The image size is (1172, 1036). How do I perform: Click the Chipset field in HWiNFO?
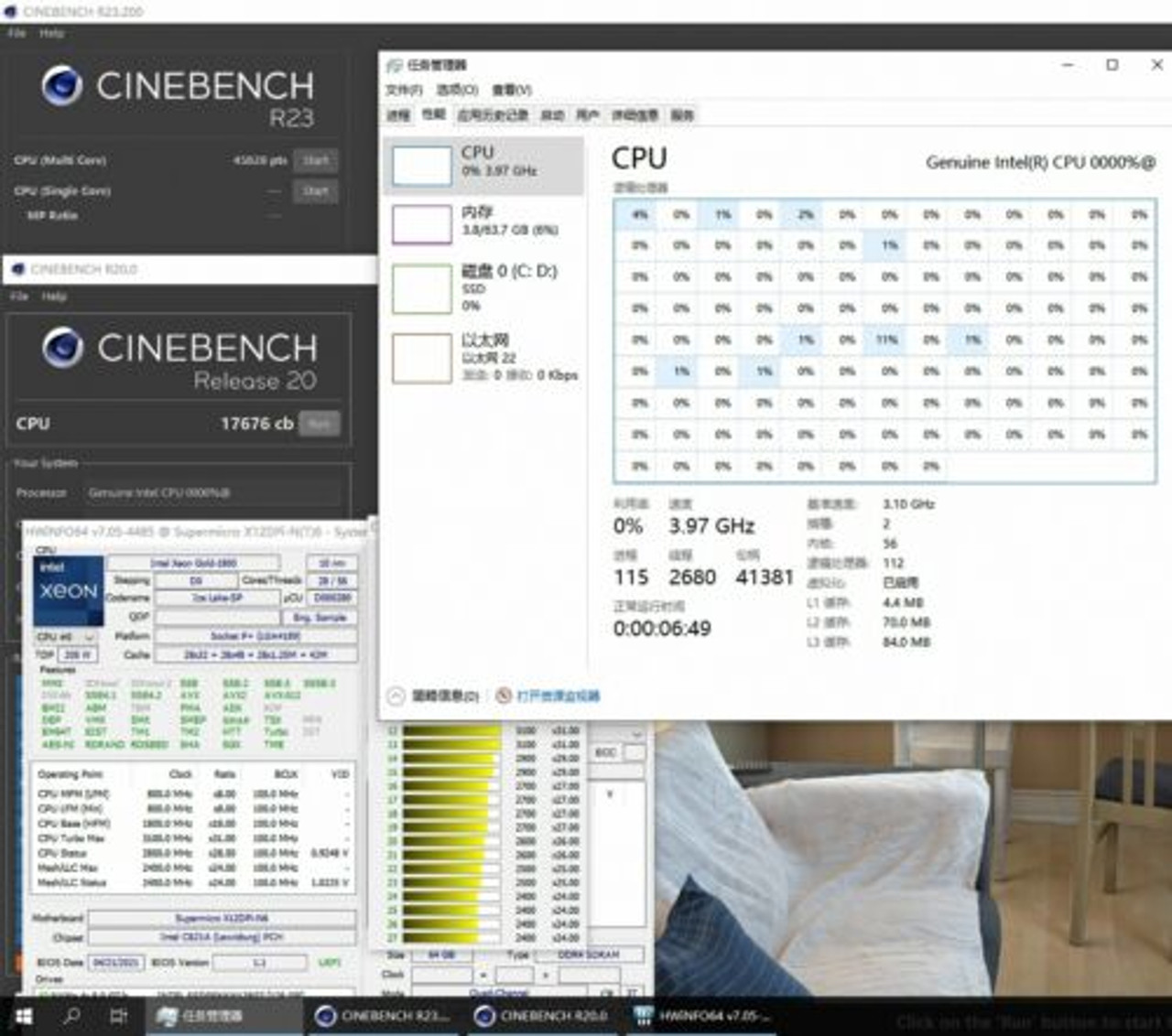click(x=222, y=937)
